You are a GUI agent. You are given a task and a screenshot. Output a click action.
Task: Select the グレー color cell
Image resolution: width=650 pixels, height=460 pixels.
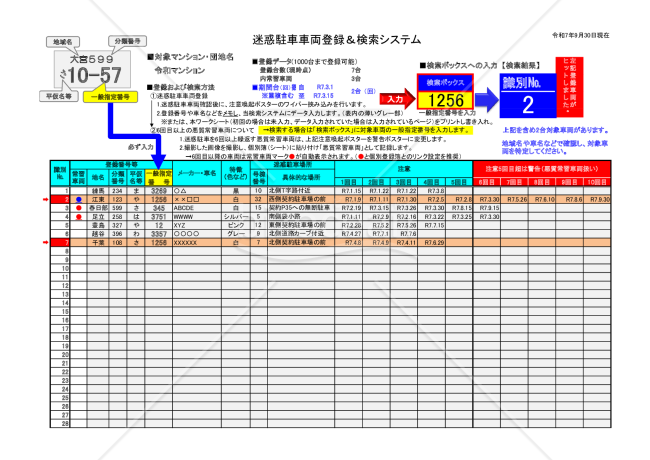tap(235, 234)
